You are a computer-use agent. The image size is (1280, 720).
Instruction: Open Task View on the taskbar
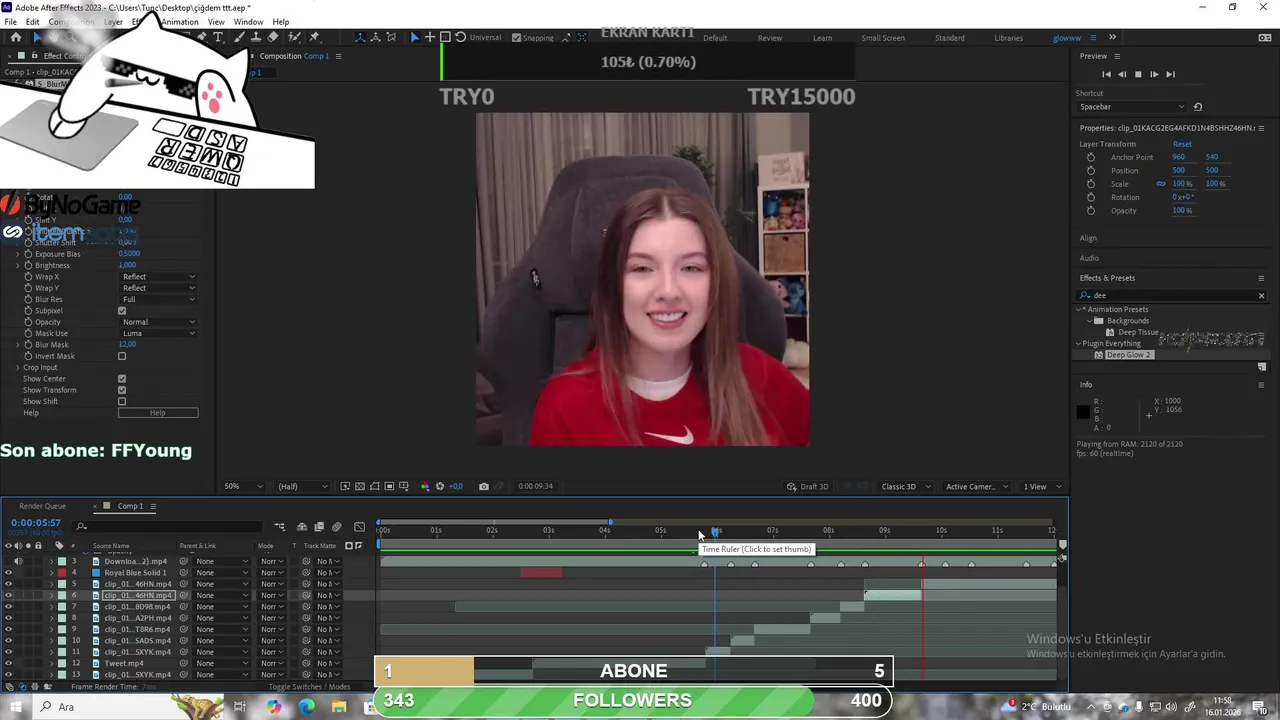coord(240,706)
